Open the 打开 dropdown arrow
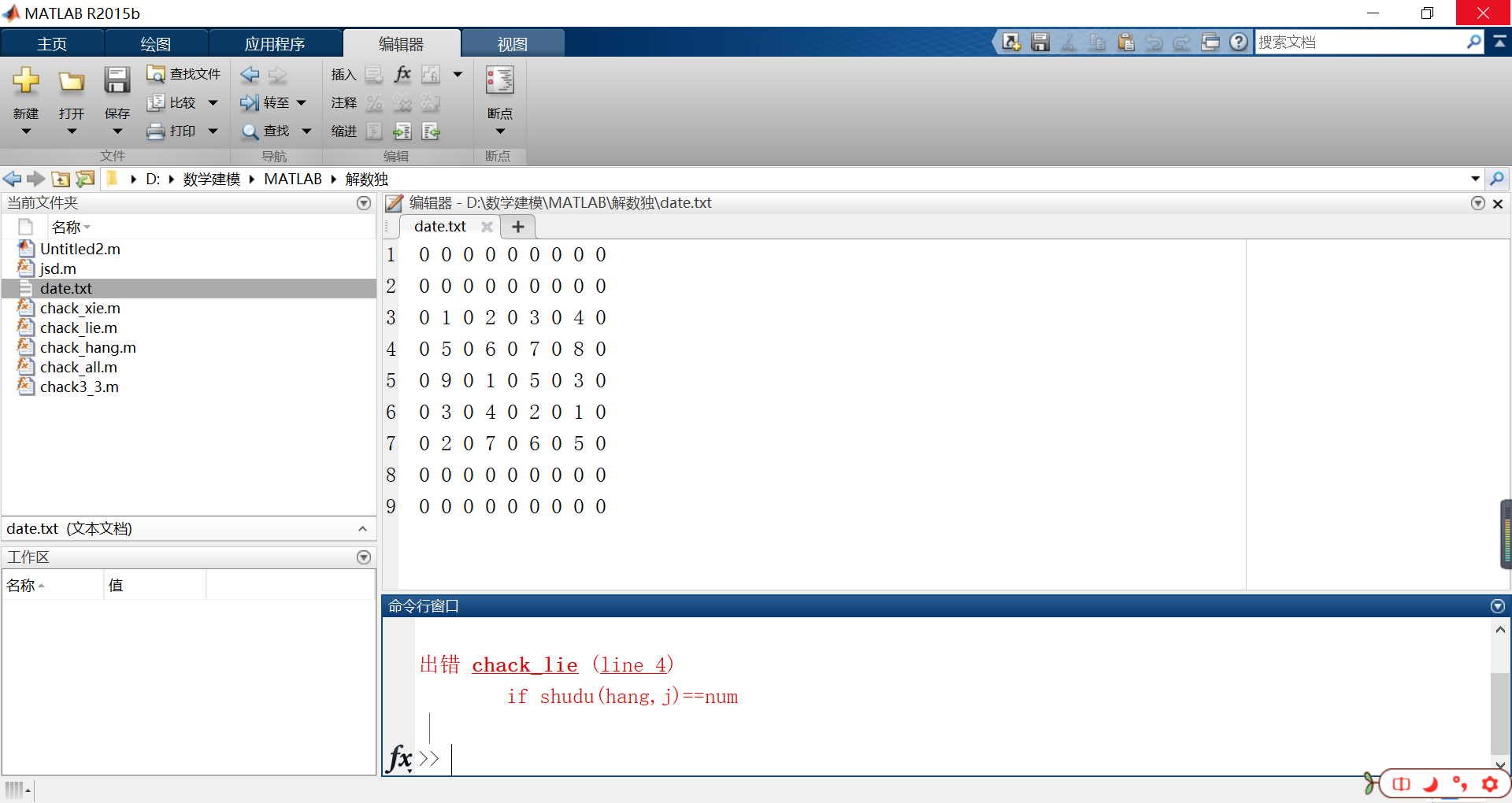 pos(72,131)
